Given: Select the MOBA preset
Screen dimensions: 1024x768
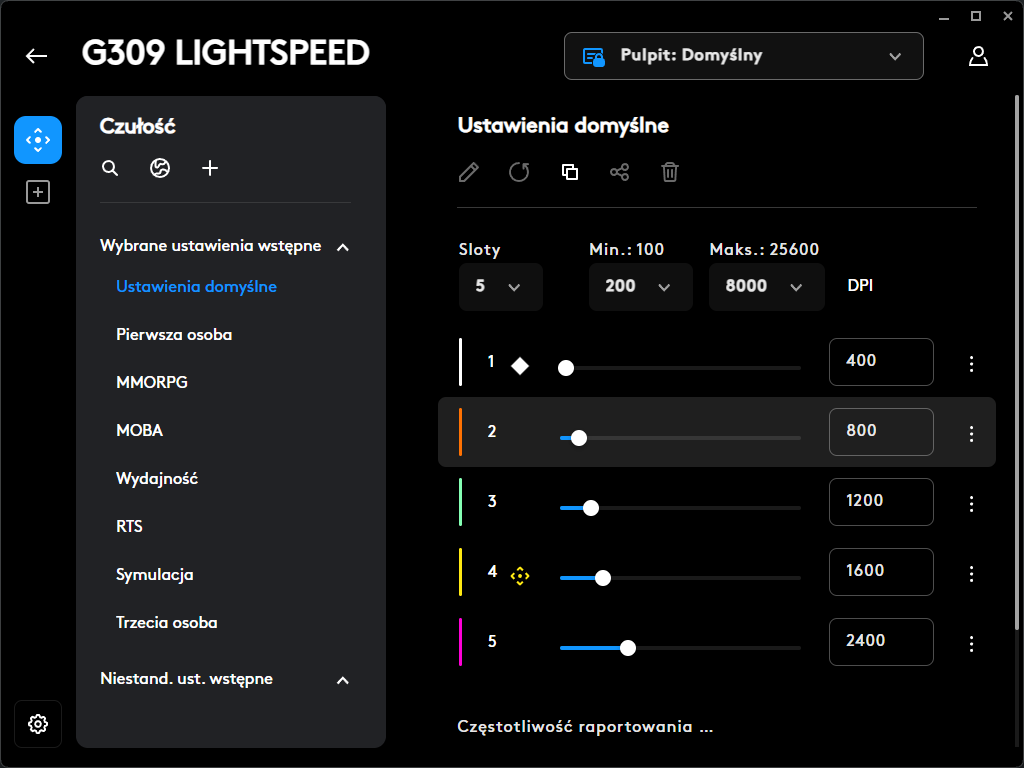Looking at the screenshot, I should (140, 430).
